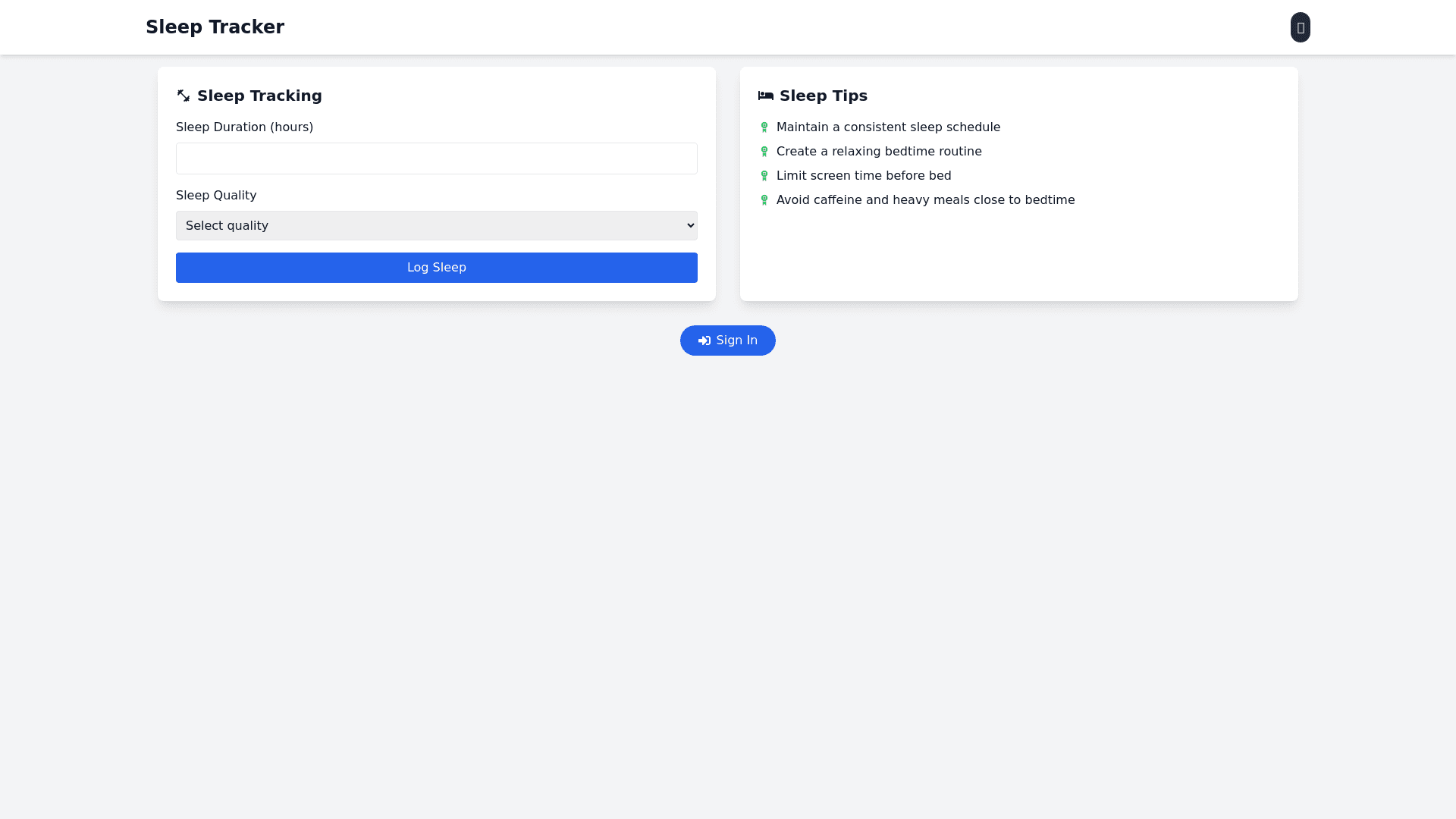Click the award icon next to consistent sleep schedule tip
Viewport: 1456px width, 819px height.
764,127
